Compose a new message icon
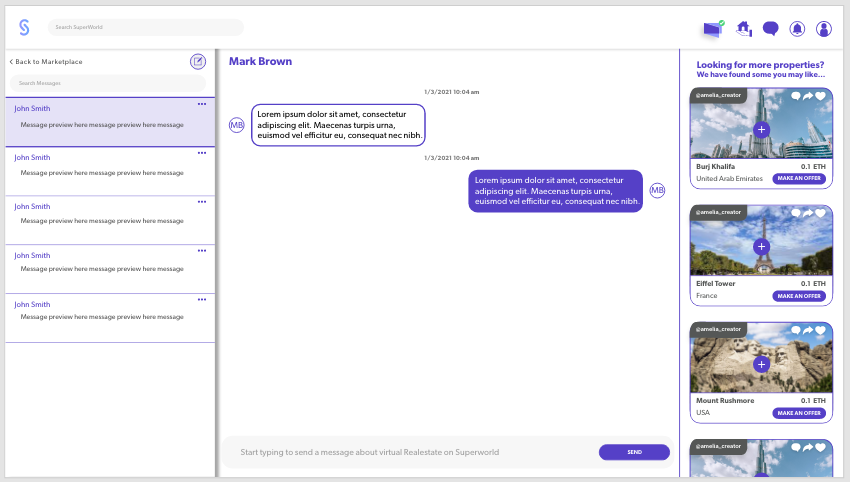Screen dimensions: 850x482 pos(198,61)
